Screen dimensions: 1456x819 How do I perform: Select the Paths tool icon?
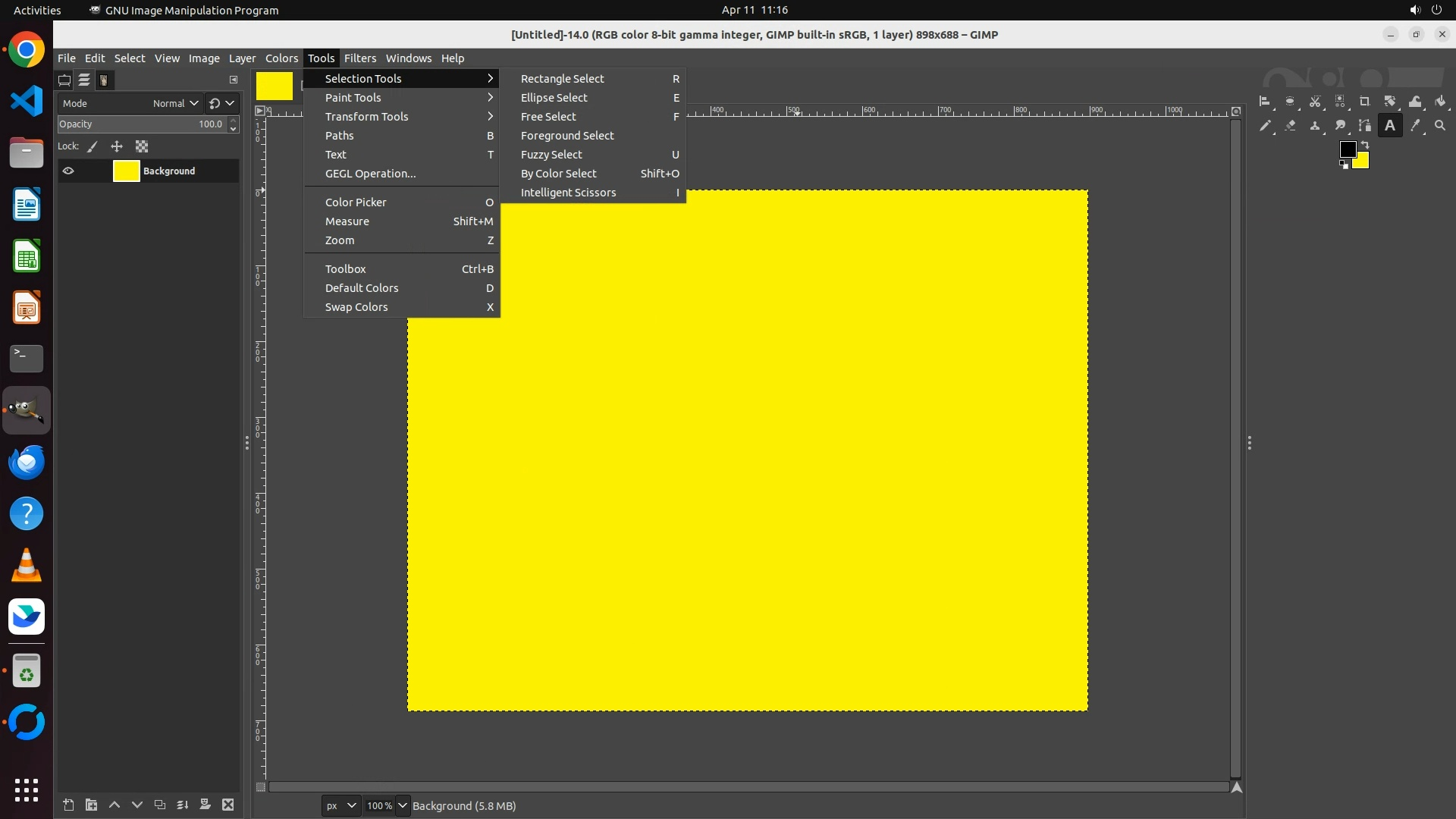click(1365, 126)
